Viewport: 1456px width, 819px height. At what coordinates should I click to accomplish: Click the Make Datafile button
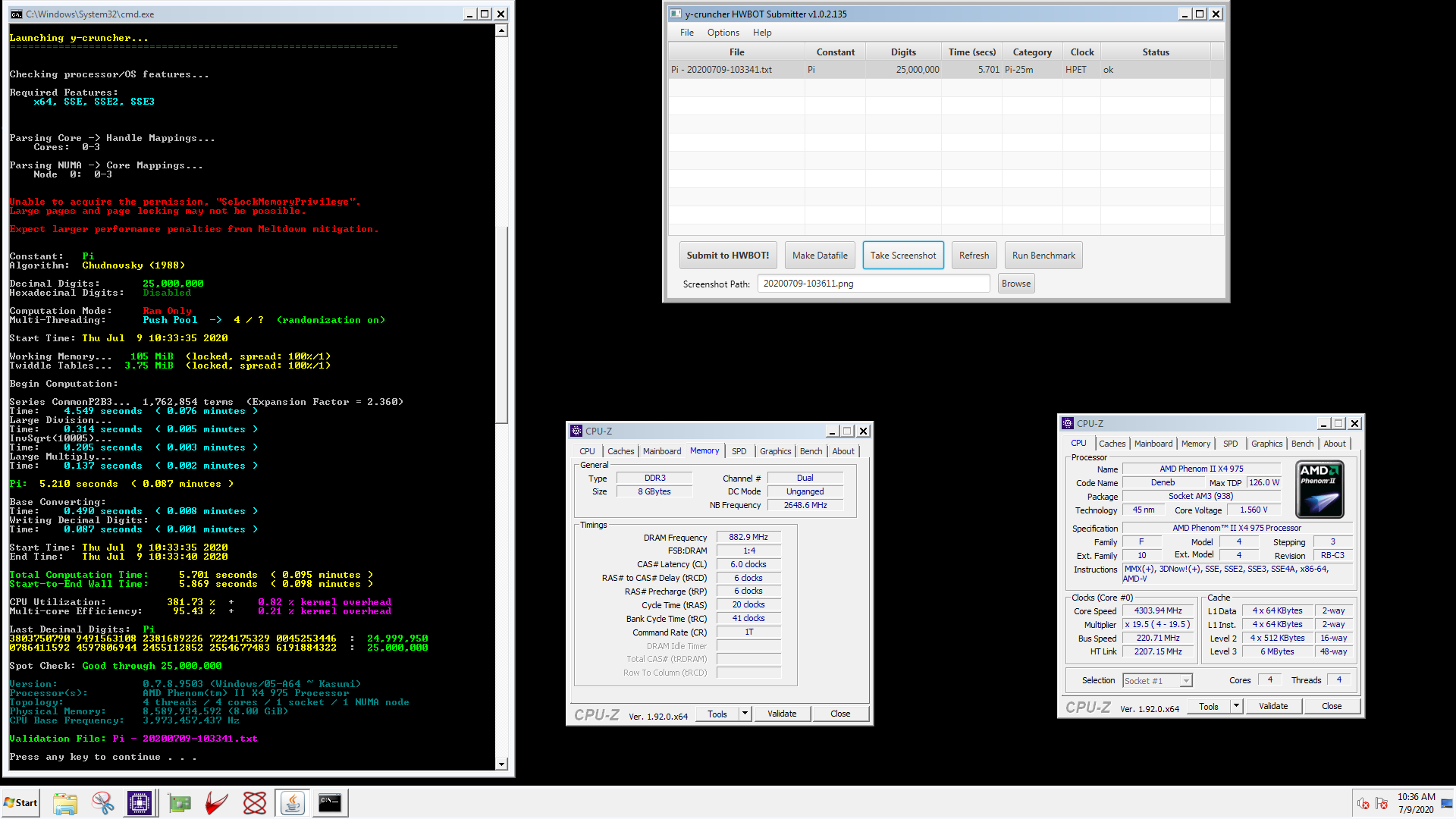(820, 256)
